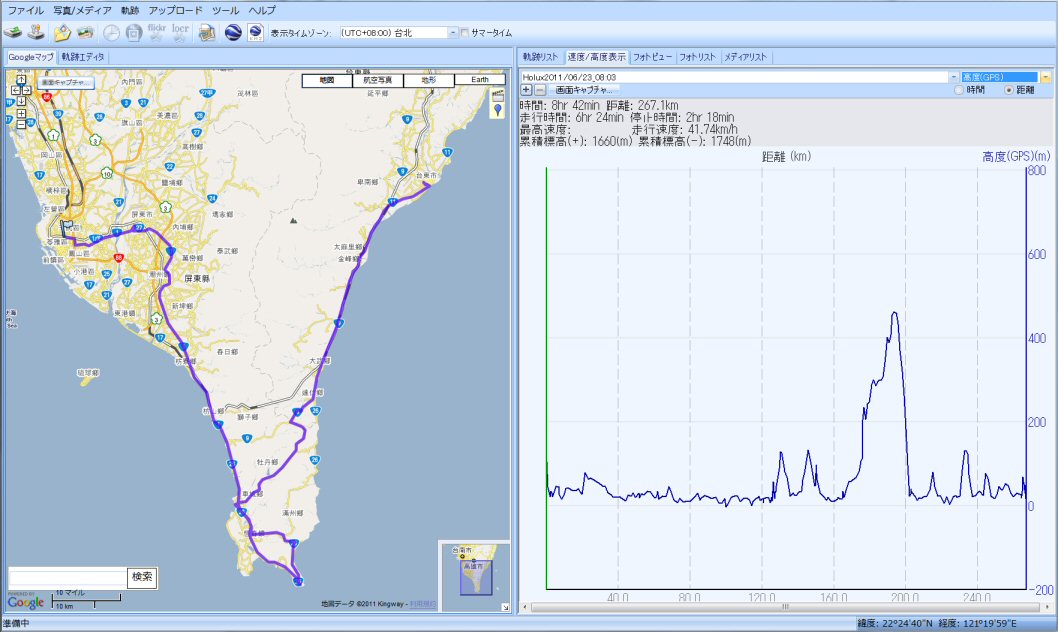The width and height of the screenshot is (1058, 632).
Task: Switch to the 軌跡エディタ tab
Action: (x=83, y=57)
